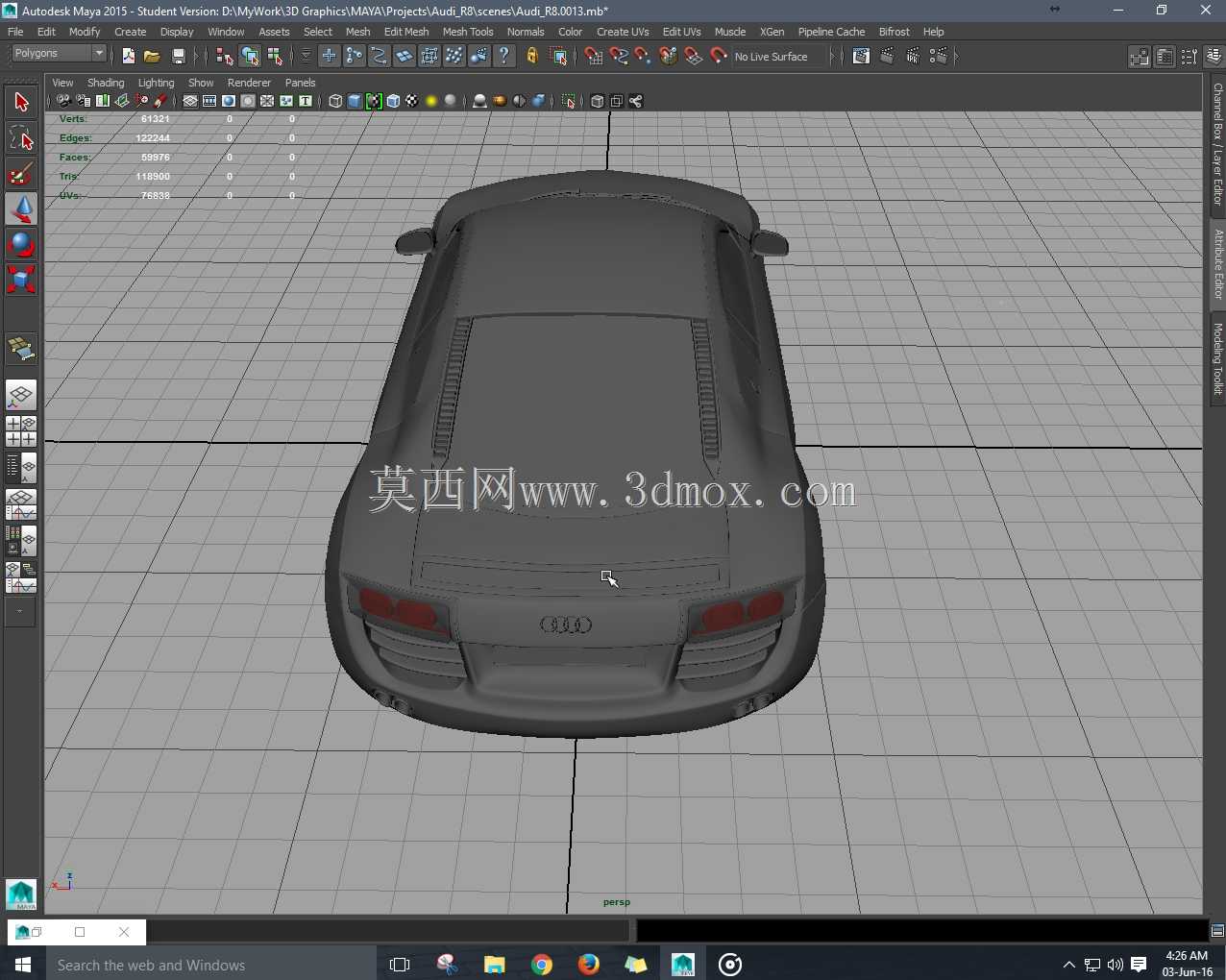Open the Bifrost menu
The height and width of the screenshot is (980, 1226).
click(x=894, y=32)
